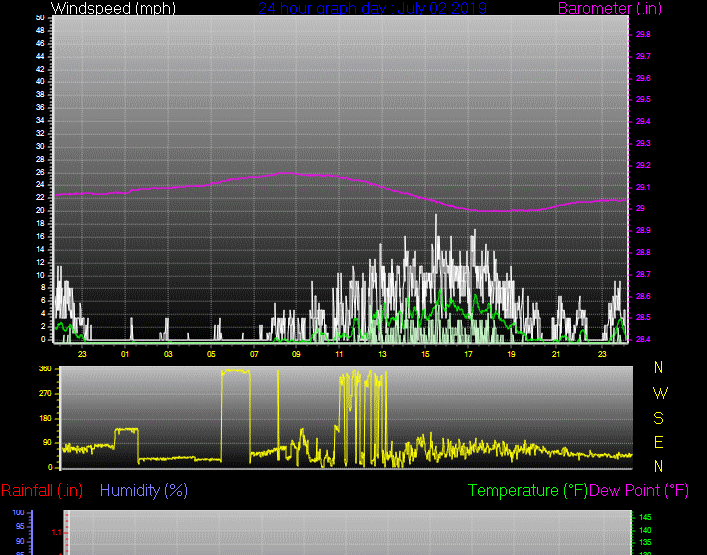Viewport: 707px width, 555px height.
Task: Click the Dew Point (°F) label
Action: [x=639, y=490]
